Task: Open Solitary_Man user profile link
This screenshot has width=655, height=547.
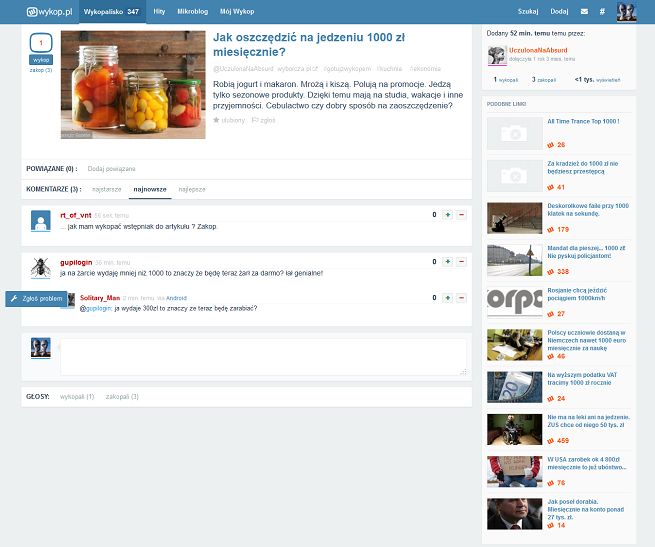Action: (100, 298)
